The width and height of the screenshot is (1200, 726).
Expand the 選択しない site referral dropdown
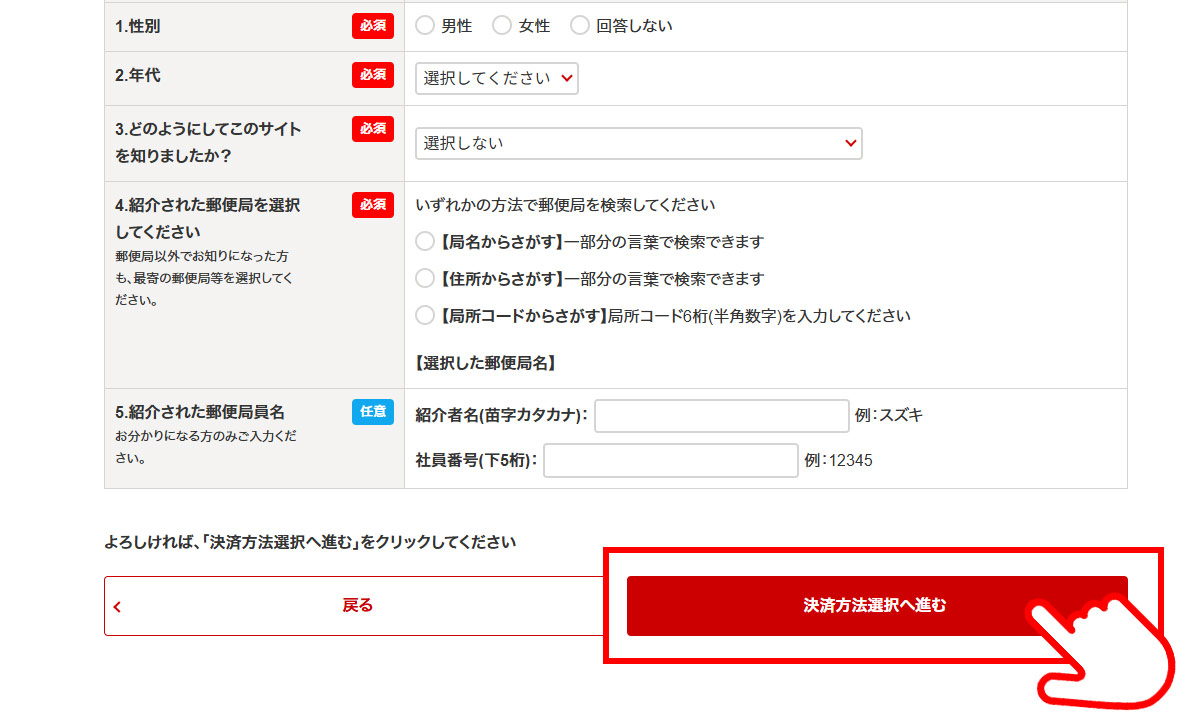638,143
